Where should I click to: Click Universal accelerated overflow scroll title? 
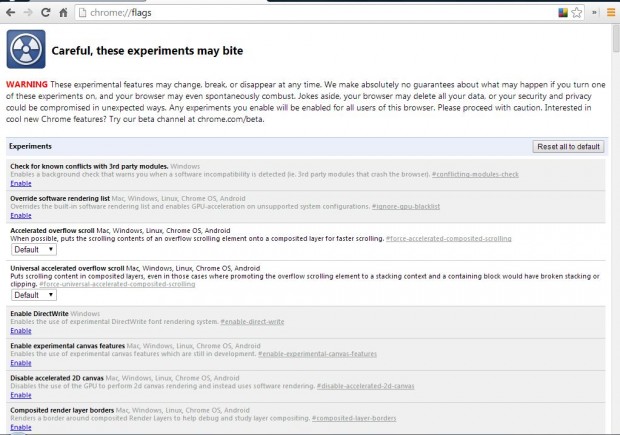tap(67, 268)
